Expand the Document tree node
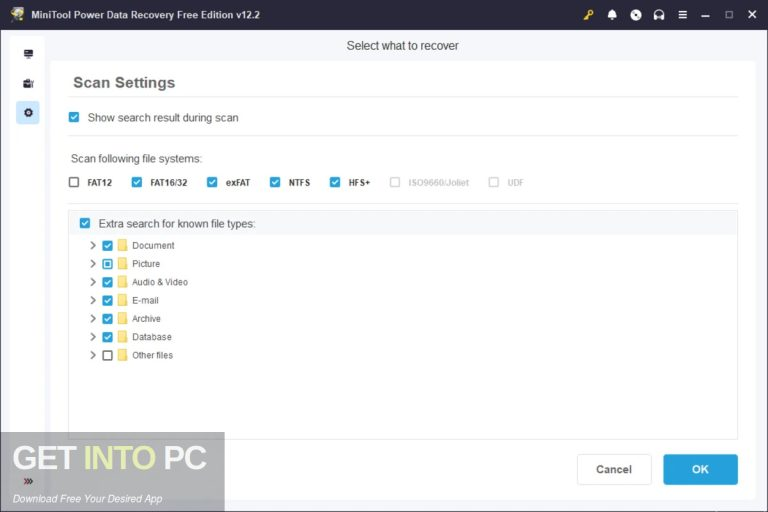 pos(93,245)
